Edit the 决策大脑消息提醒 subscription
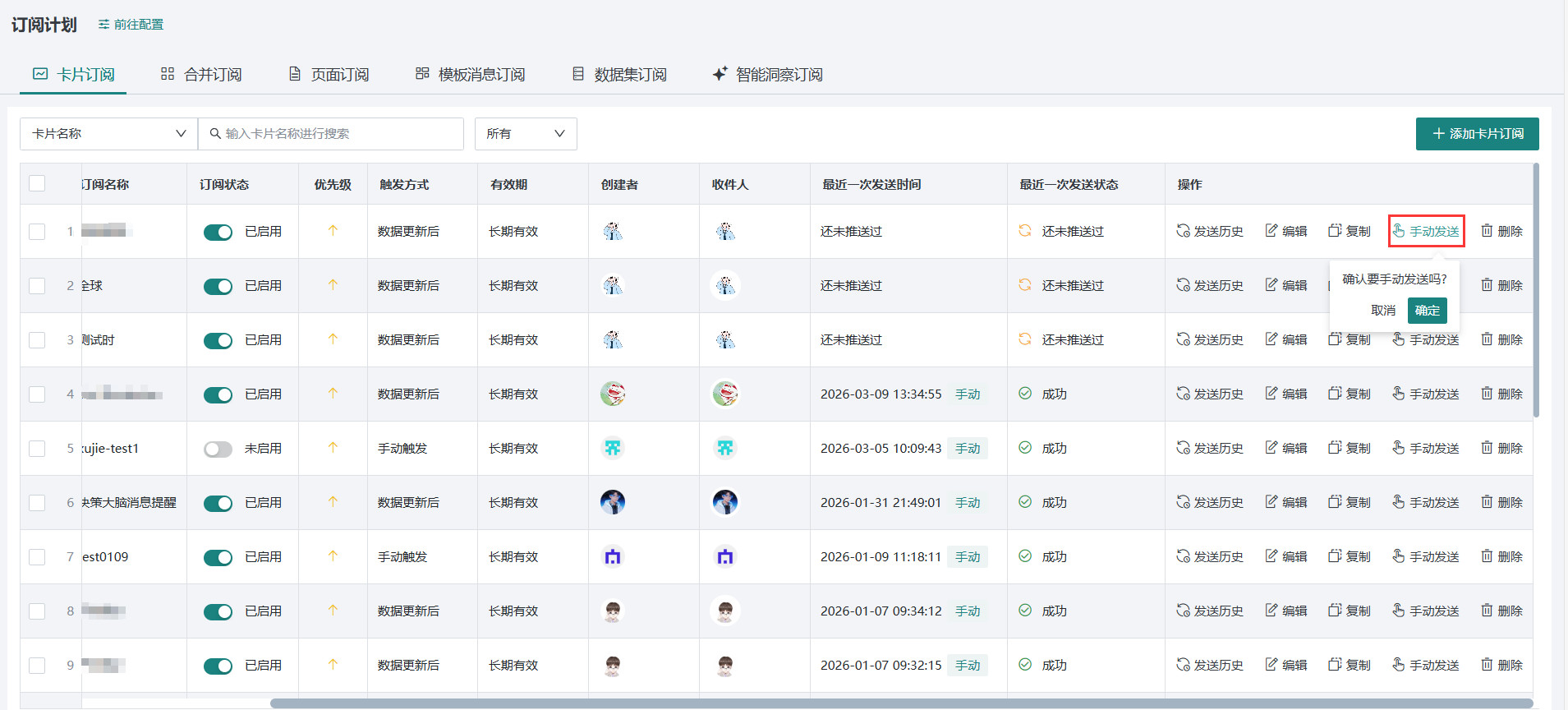Screen dimensions: 1568x710 coord(1286,502)
